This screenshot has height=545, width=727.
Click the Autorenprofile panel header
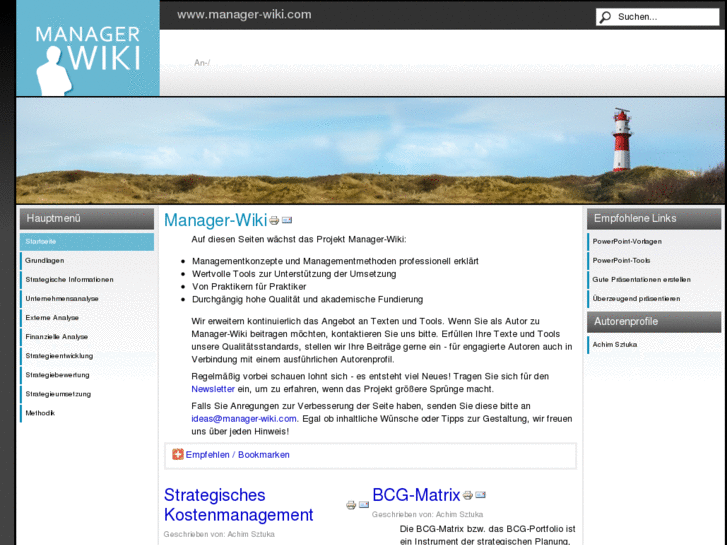tap(654, 322)
